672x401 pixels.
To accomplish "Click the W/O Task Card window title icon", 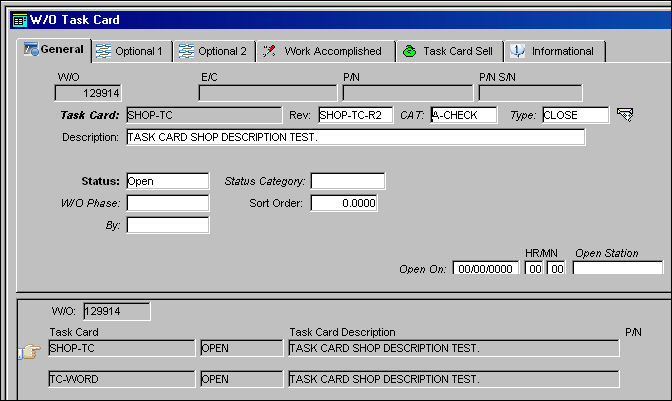I will click(x=20, y=20).
